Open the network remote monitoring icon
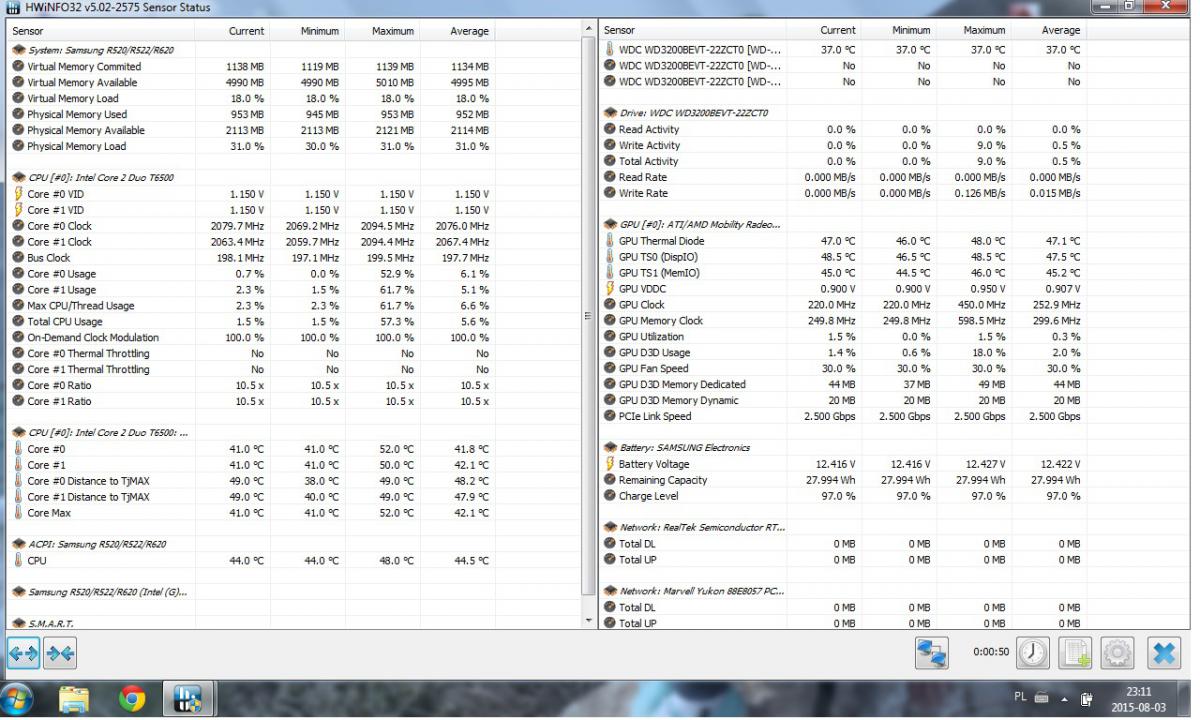This screenshot has height=720, width=1200. tap(931, 653)
